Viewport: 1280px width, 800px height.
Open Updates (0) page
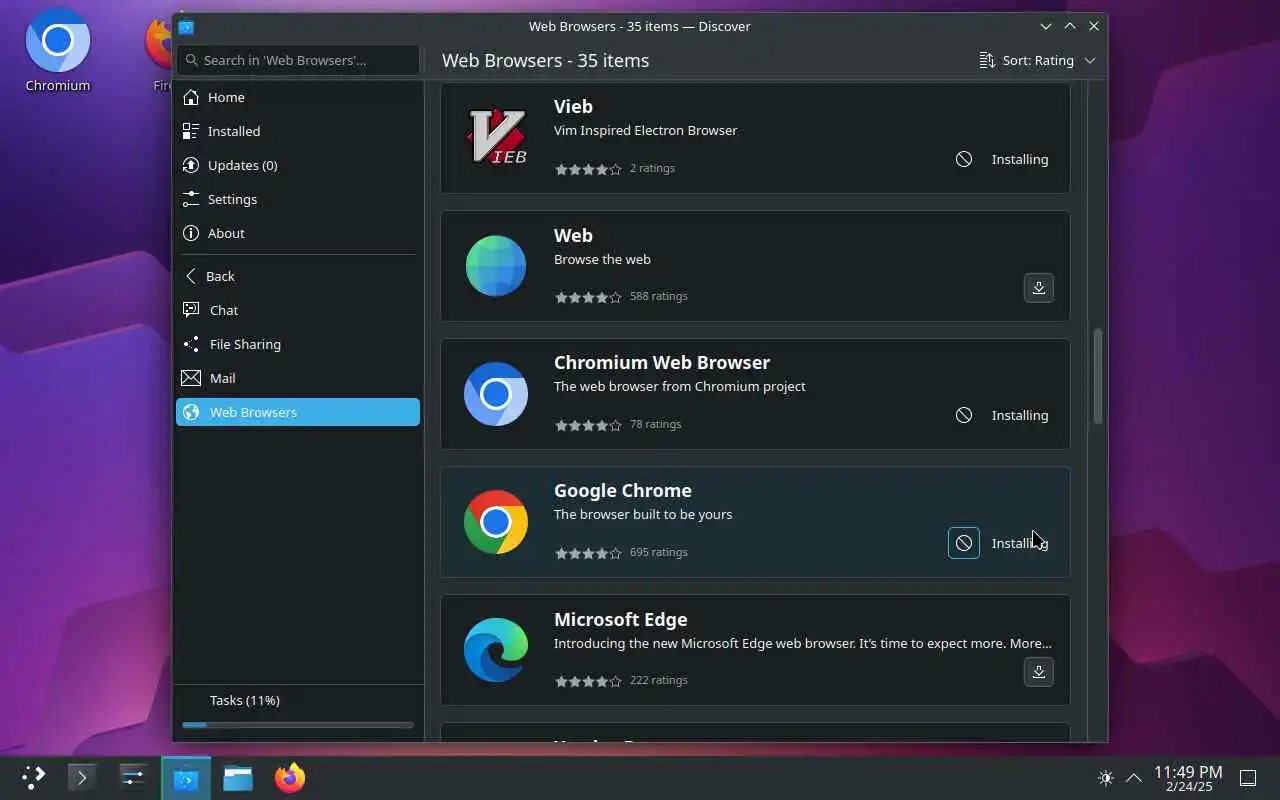pyautogui.click(x=298, y=165)
